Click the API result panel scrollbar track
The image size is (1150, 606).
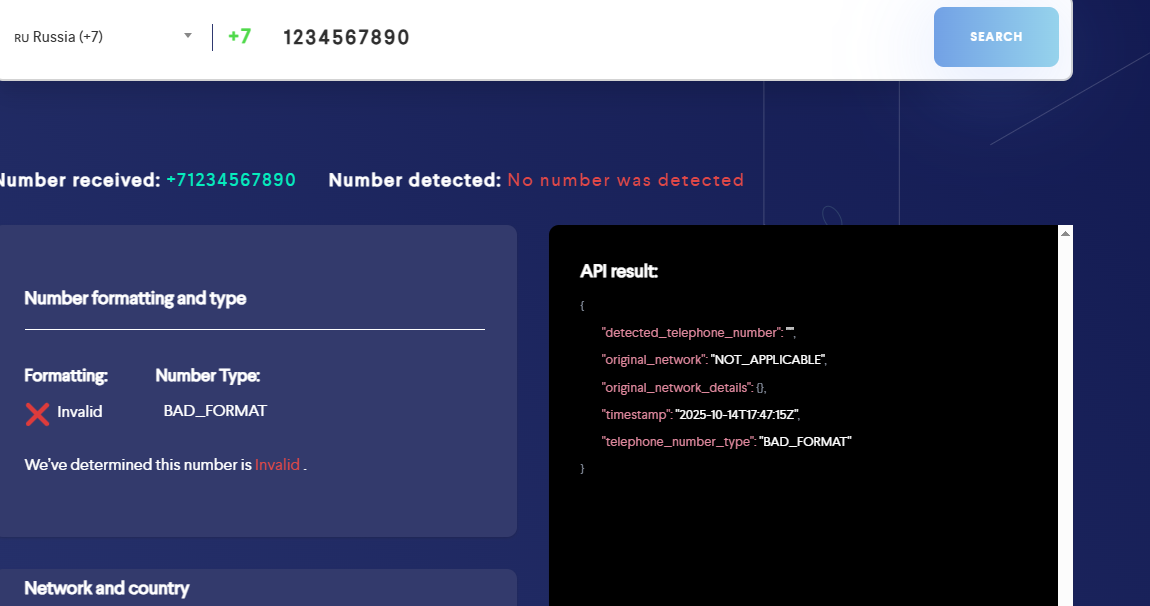tap(1065, 420)
